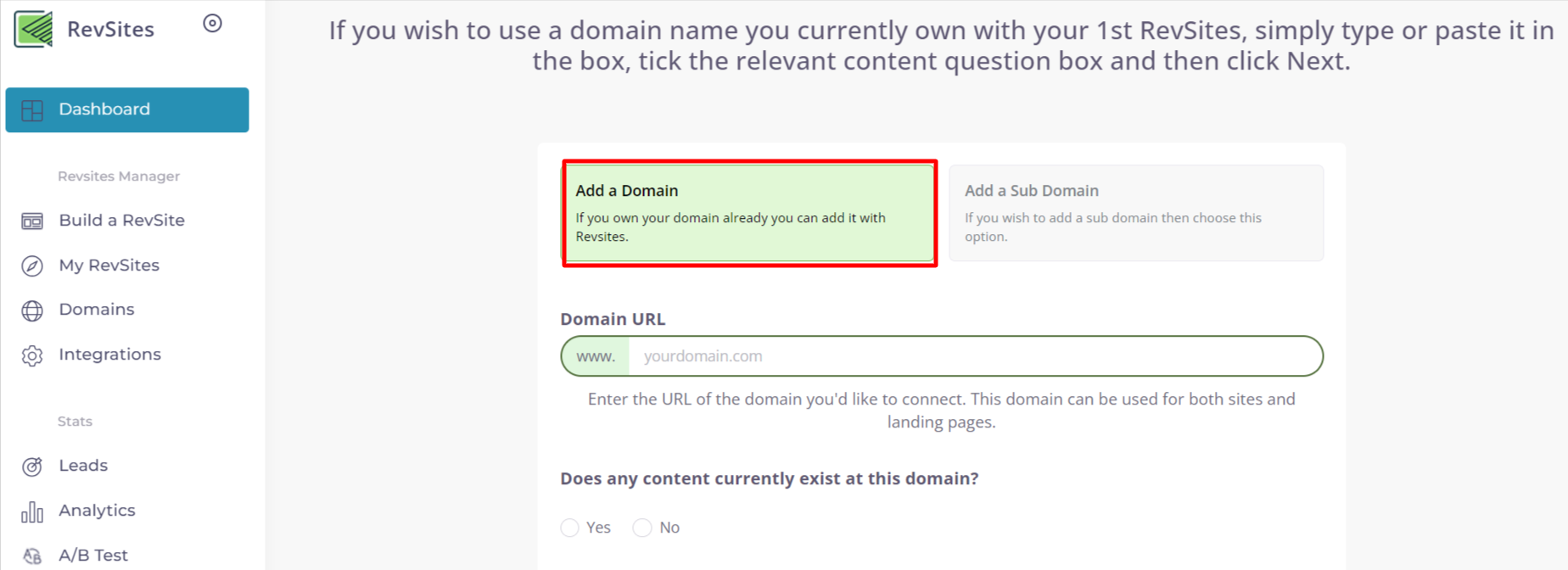
Task: Select No for existing content
Action: tap(642, 528)
